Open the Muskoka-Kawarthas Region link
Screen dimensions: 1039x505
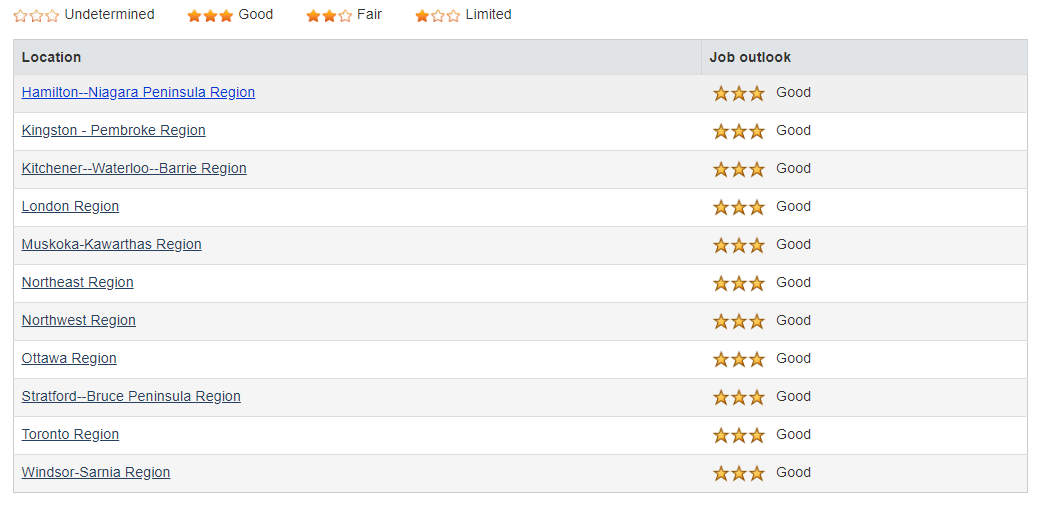[111, 245]
